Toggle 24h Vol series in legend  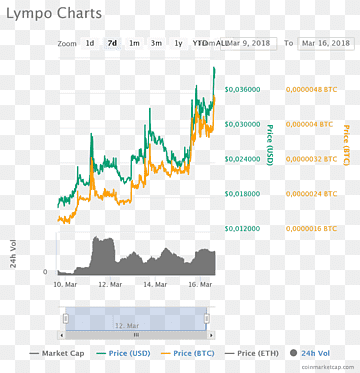(x=310, y=353)
